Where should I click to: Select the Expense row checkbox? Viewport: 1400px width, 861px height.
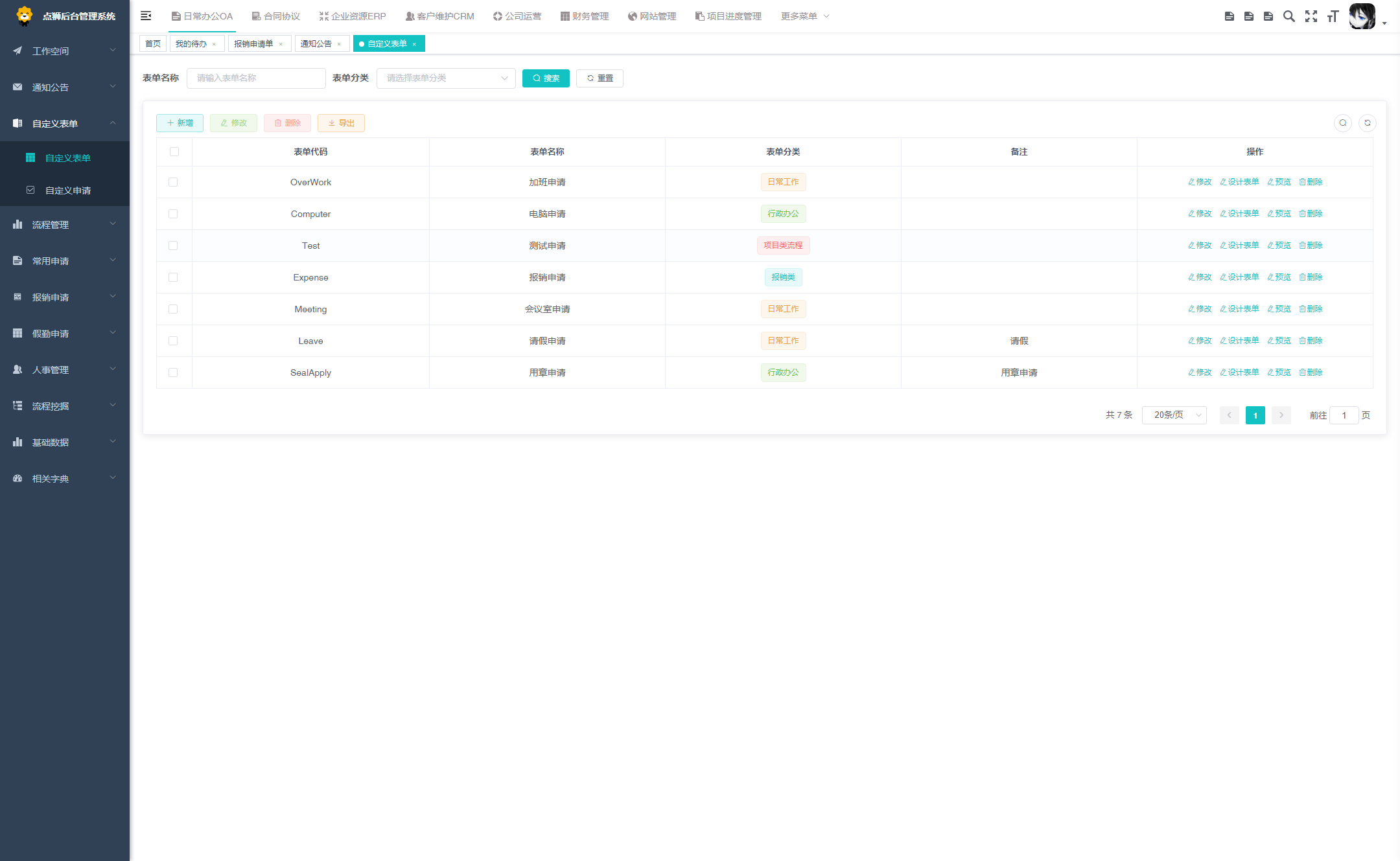[x=173, y=277]
